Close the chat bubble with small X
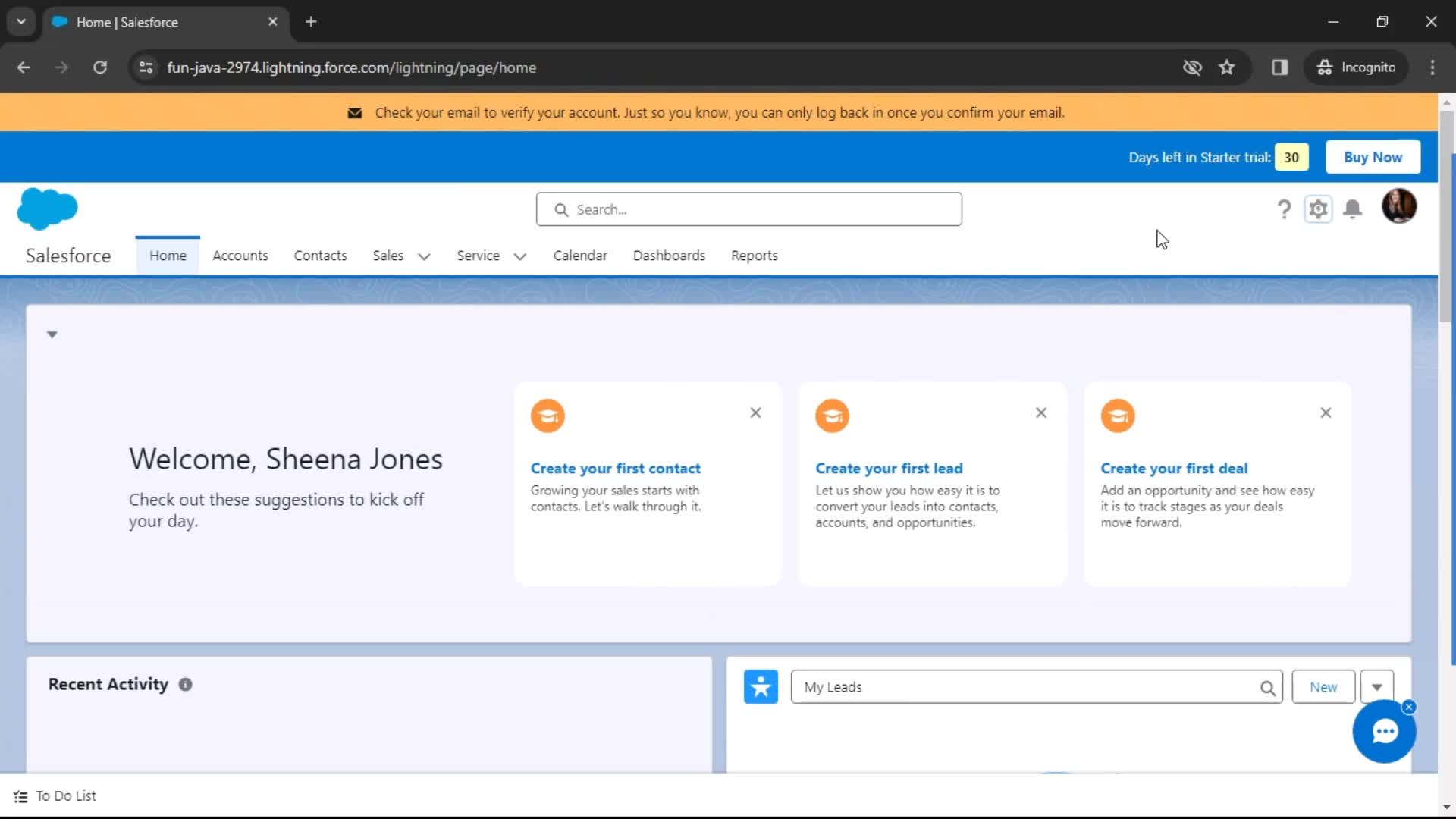 point(1409,707)
